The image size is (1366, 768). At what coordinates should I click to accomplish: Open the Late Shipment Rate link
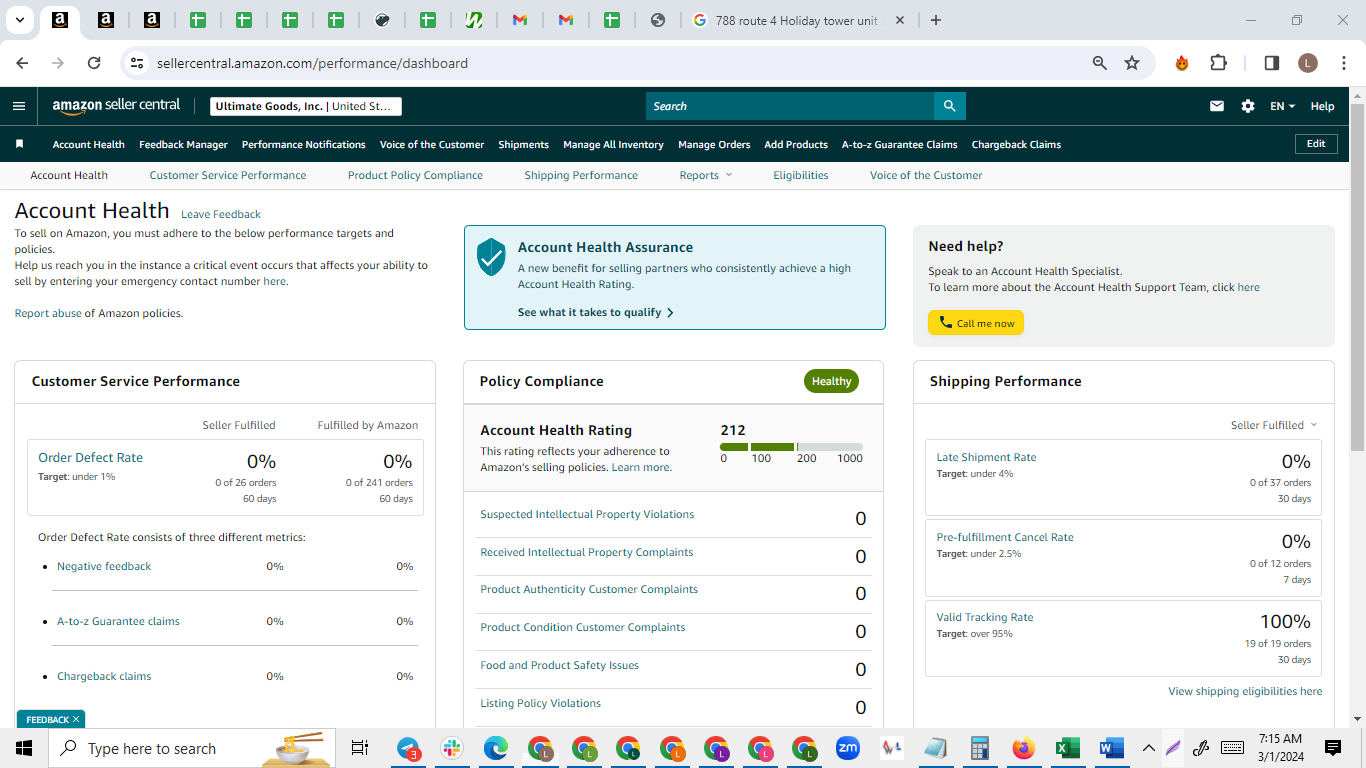[986, 457]
